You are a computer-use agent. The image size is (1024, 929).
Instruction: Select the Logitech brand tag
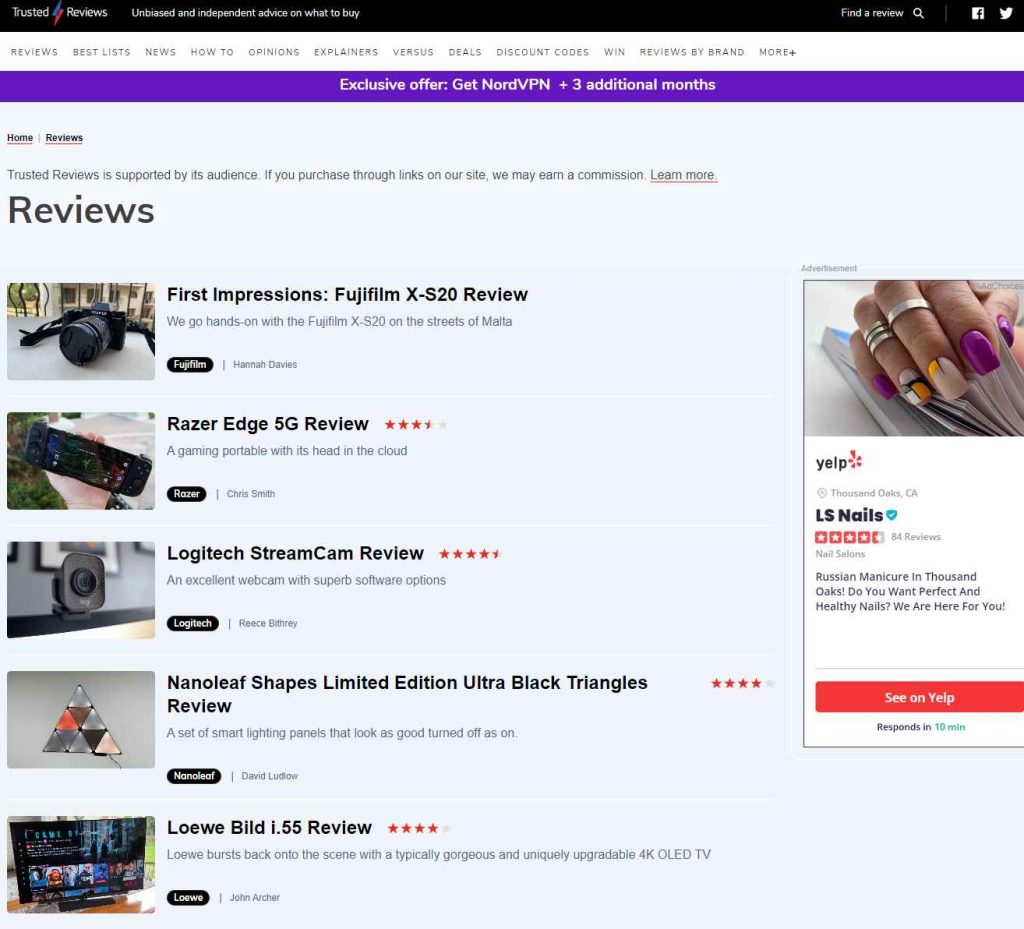click(x=192, y=623)
